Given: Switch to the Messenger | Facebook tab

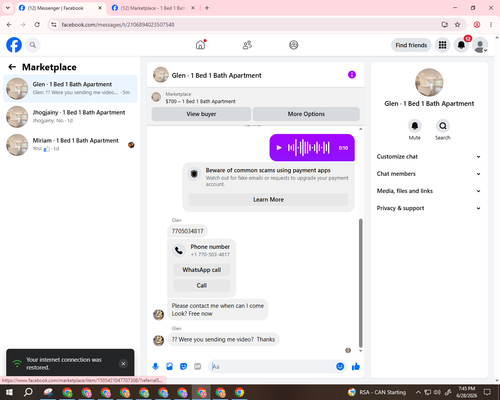Looking at the screenshot, I should 56,8.
